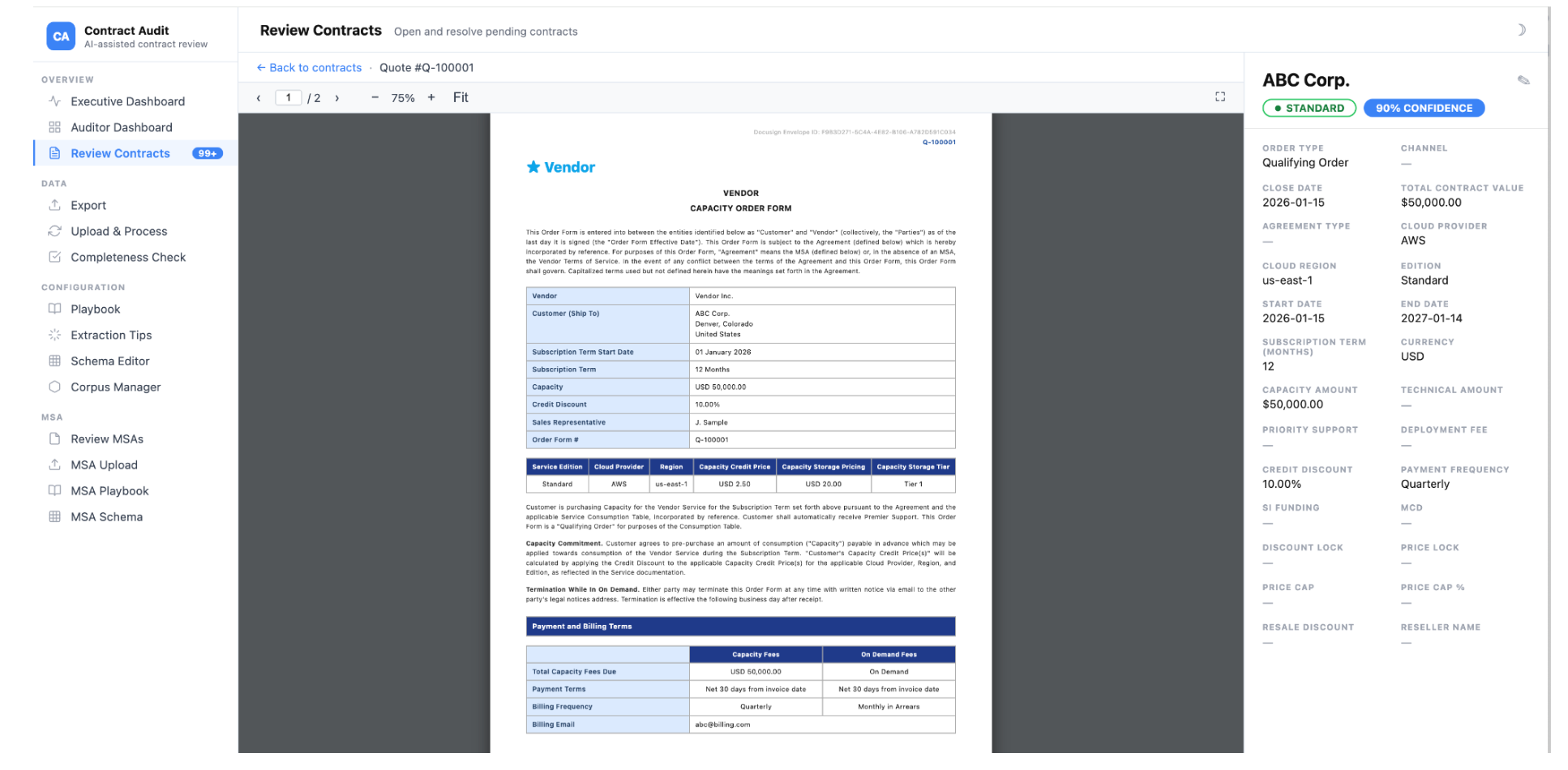
Task: Click the Total Contract Value $50,000.00
Action: click(x=1431, y=203)
